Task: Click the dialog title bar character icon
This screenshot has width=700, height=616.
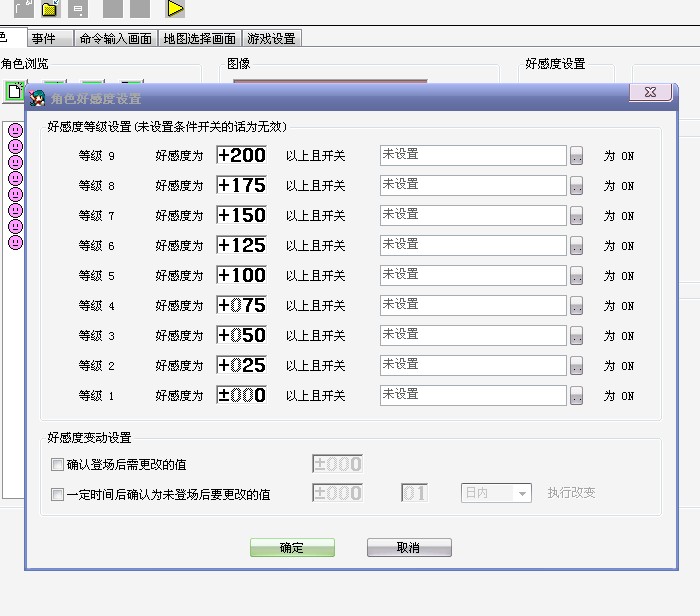Action: 38,98
